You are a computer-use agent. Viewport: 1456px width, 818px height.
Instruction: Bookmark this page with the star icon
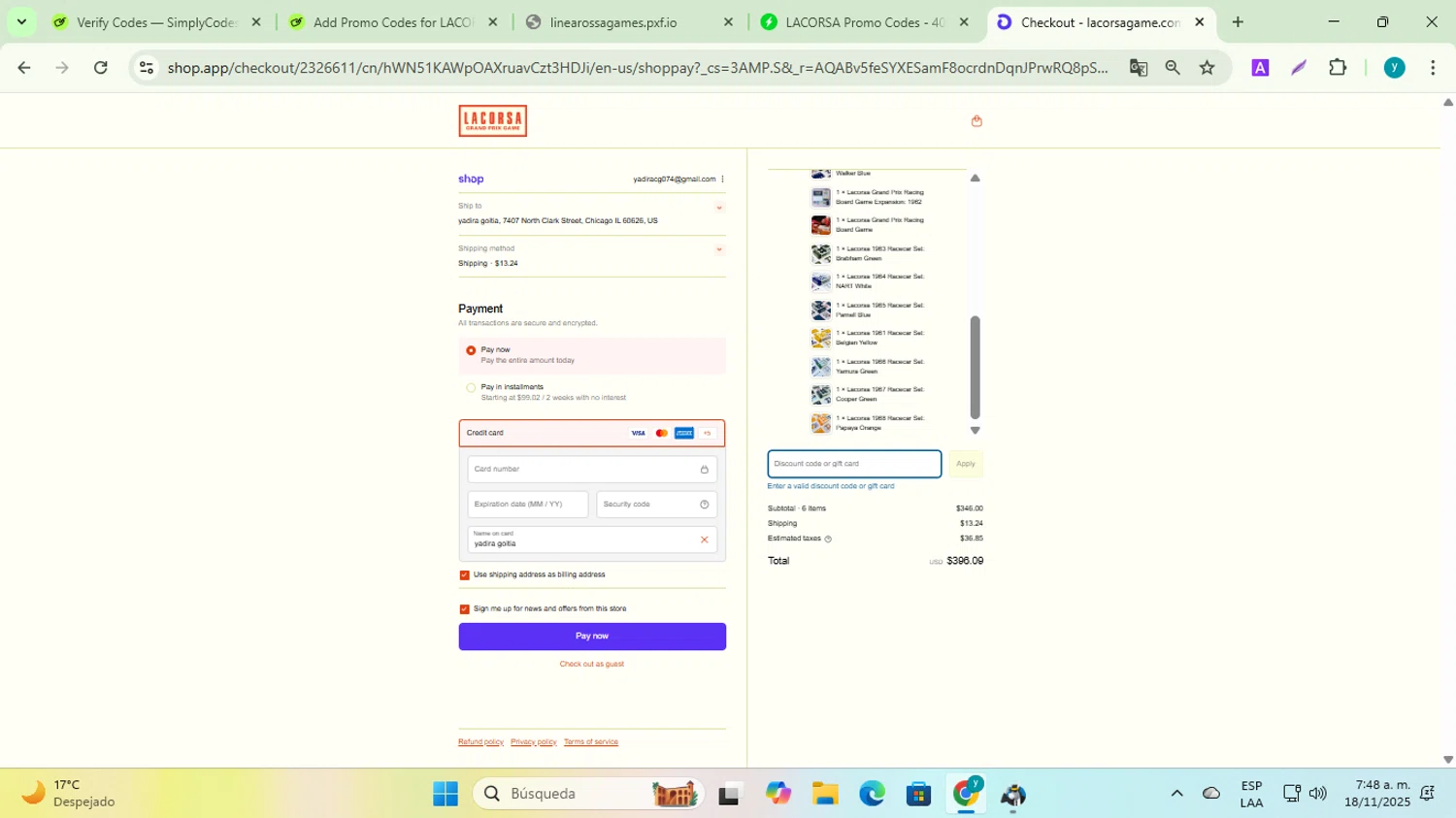point(1208,68)
